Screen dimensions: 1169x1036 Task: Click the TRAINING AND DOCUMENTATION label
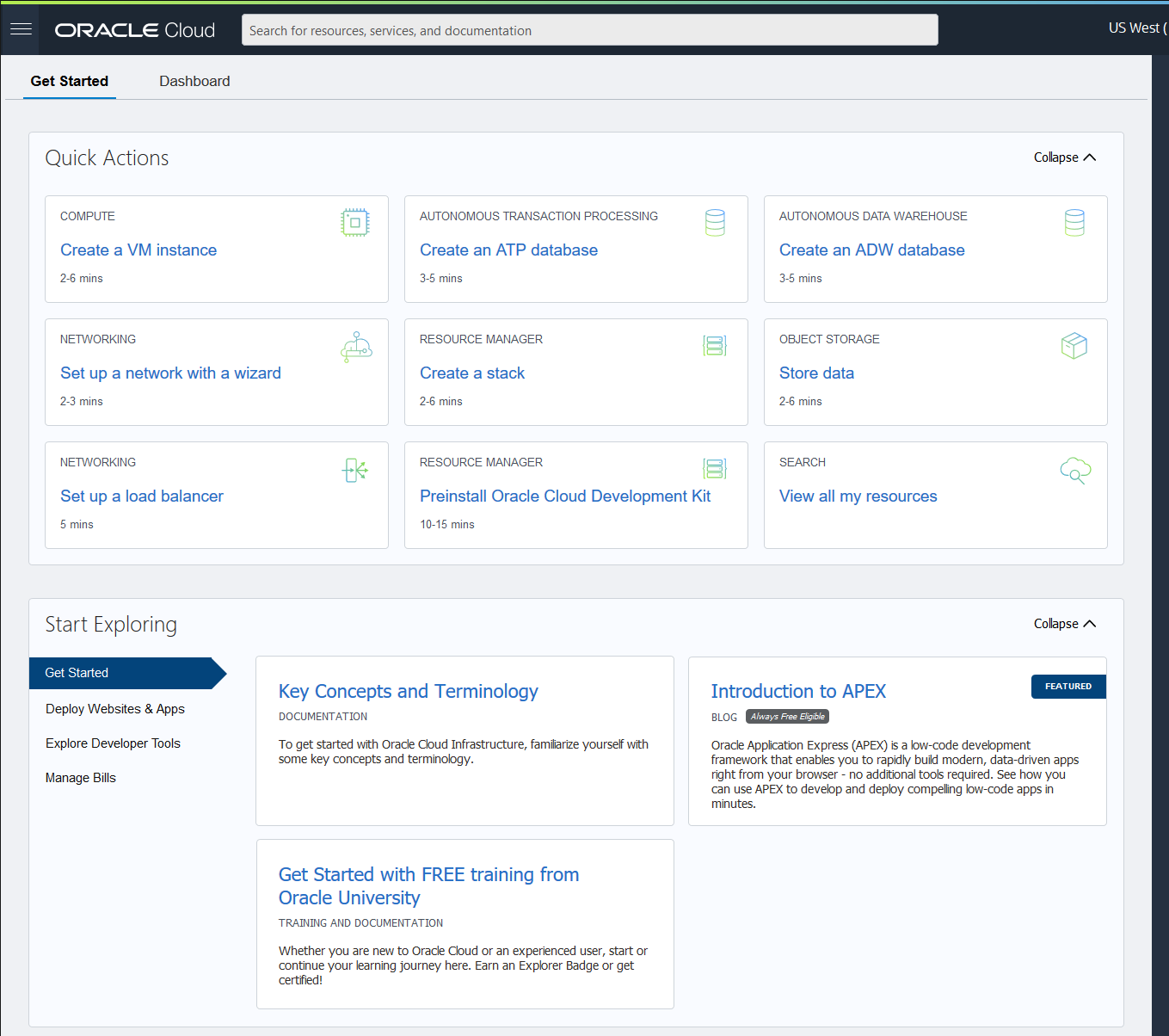click(x=361, y=923)
